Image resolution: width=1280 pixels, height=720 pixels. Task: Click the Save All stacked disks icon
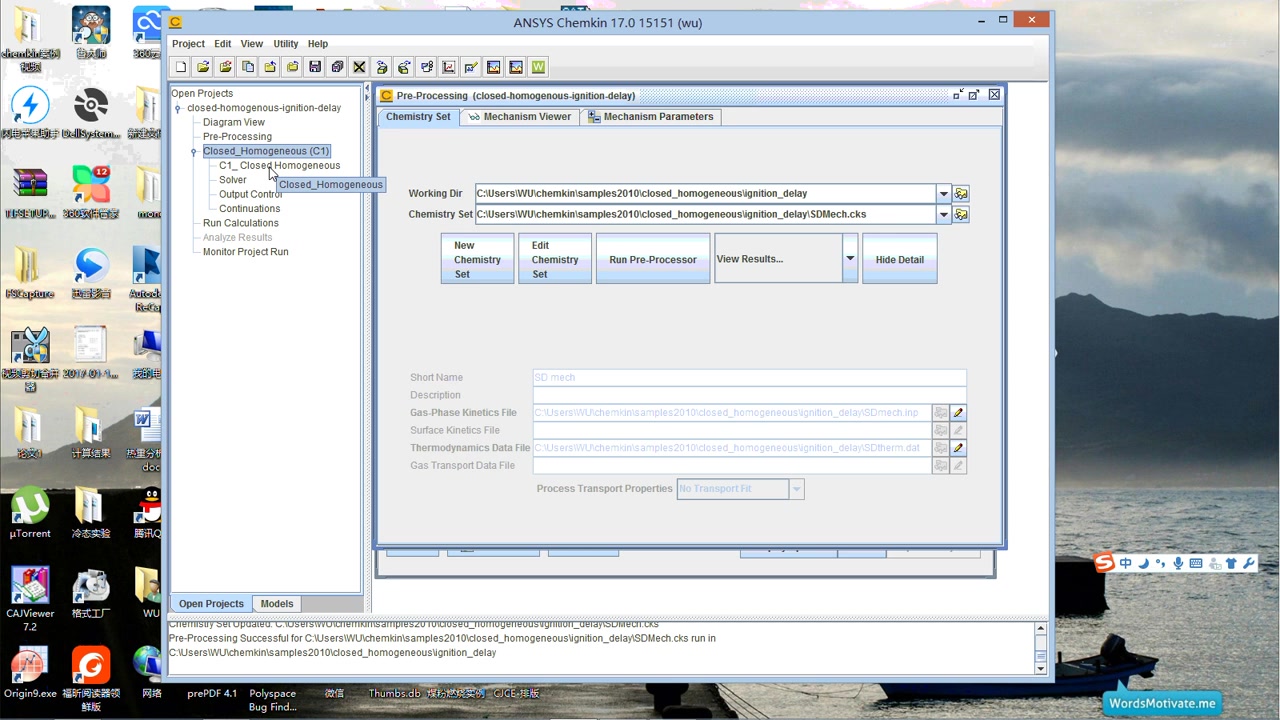tap(337, 67)
